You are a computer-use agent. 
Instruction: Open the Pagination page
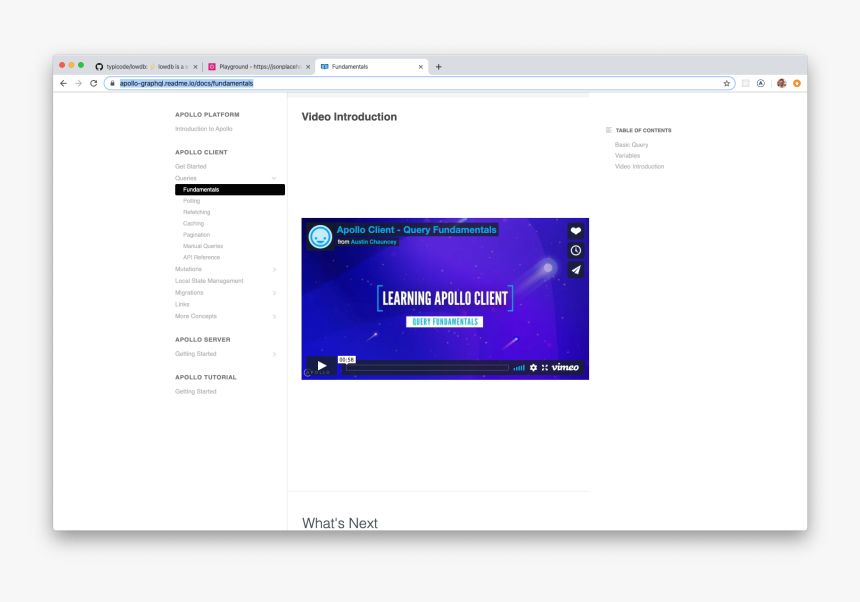click(x=196, y=235)
